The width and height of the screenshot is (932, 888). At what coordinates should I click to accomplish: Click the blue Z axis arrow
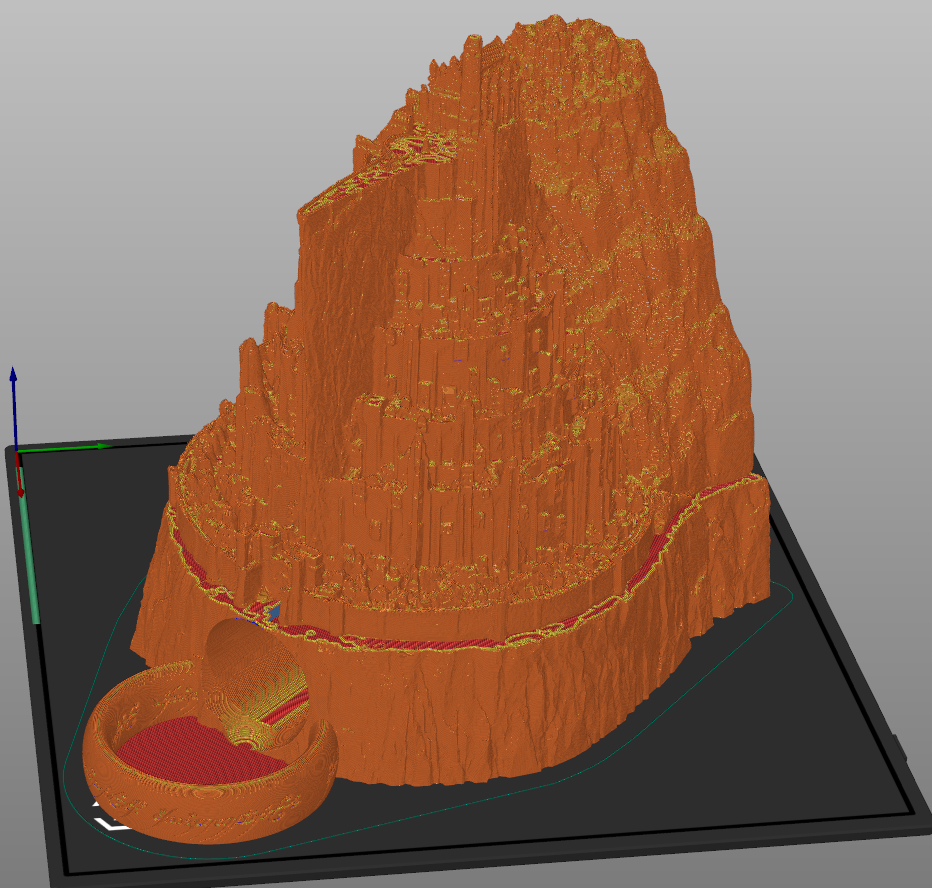click(x=13, y=407)
